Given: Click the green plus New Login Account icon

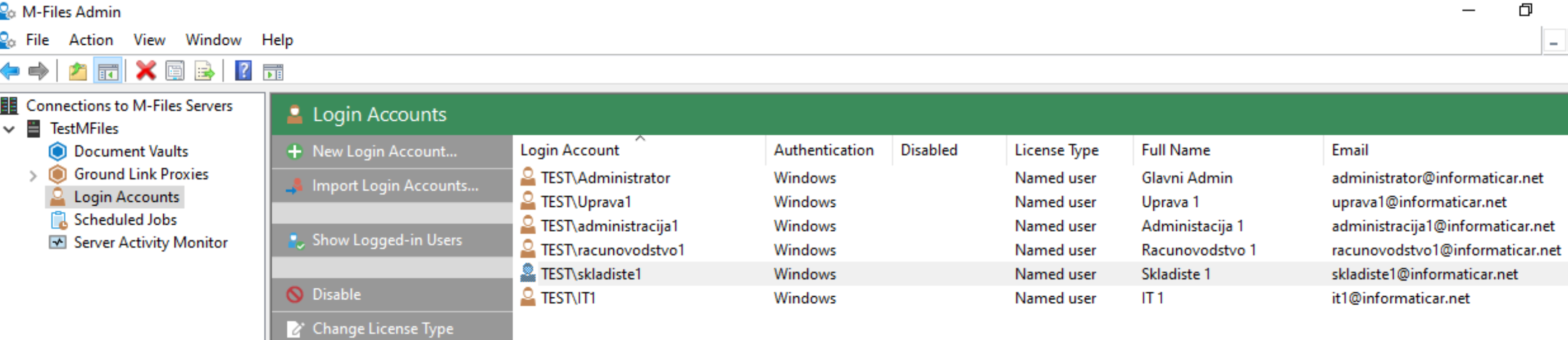Looking at the screenshot, I should (295, 152).
